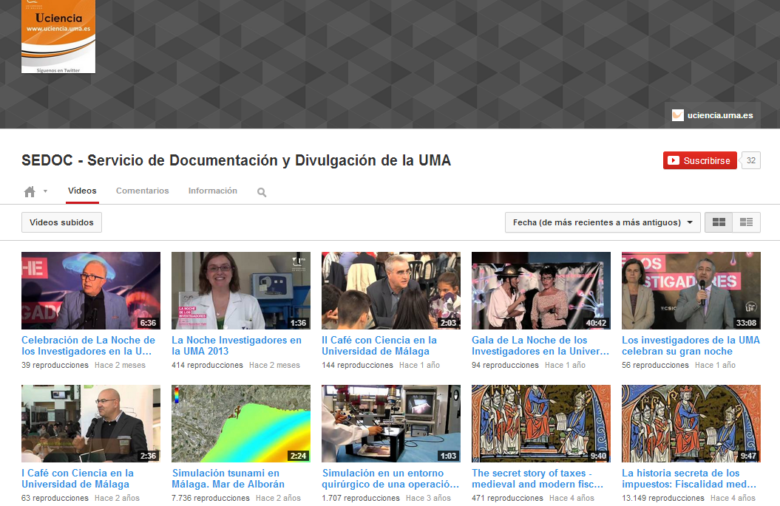Select the Vídeos tab
780x506 pixels.
tap(82, 191)
